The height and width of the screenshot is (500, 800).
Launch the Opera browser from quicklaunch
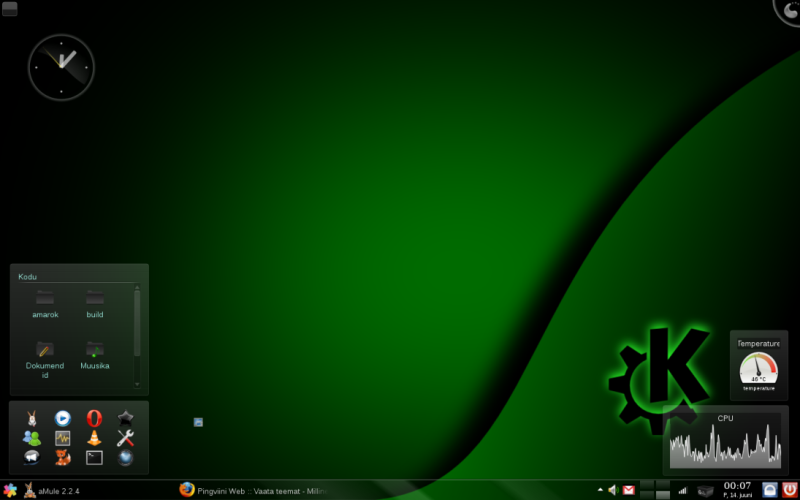point(94,418)
